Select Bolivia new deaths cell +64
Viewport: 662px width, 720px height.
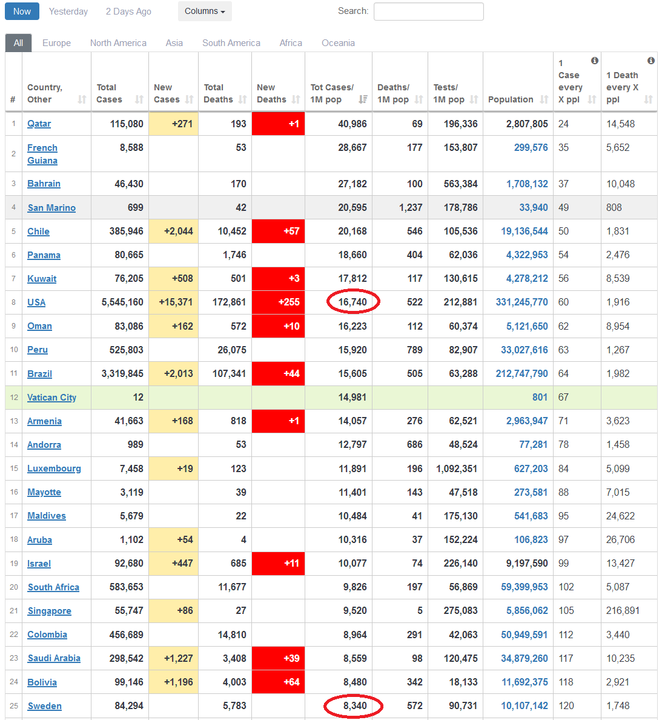pyautogui.click(x=278, y=682)
